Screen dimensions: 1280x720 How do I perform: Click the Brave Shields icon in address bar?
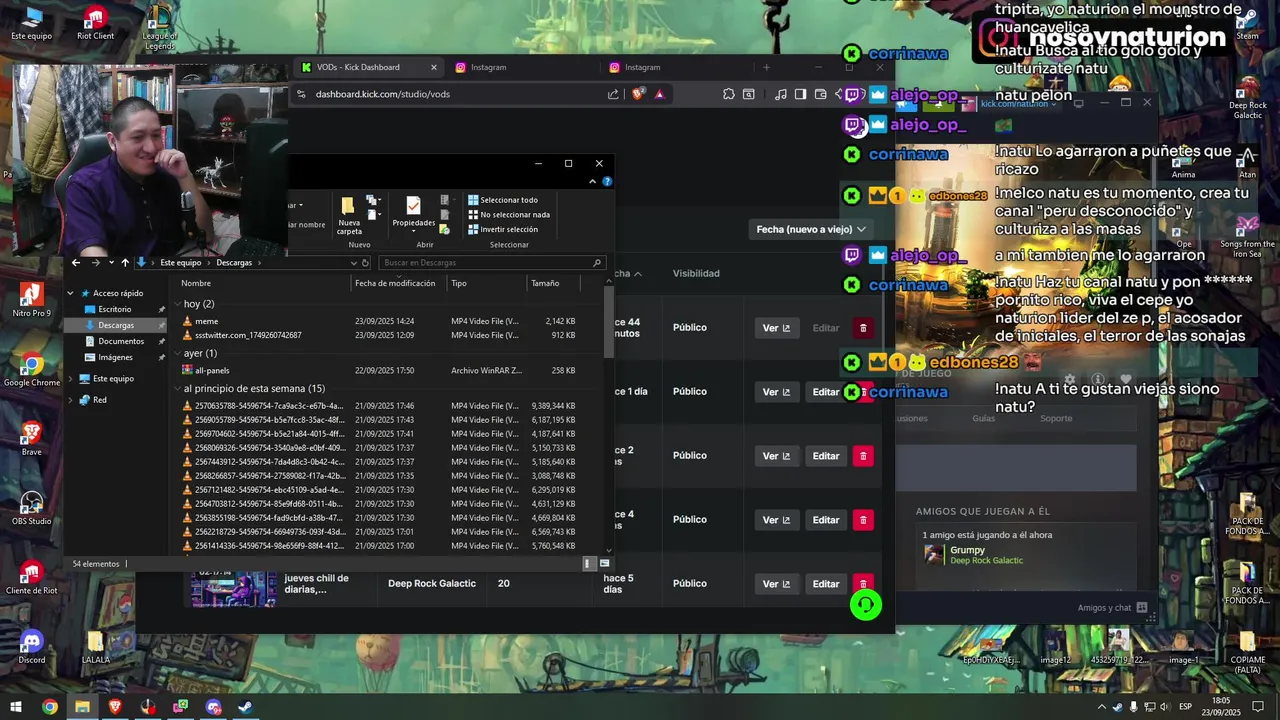(x=638, y=94)
